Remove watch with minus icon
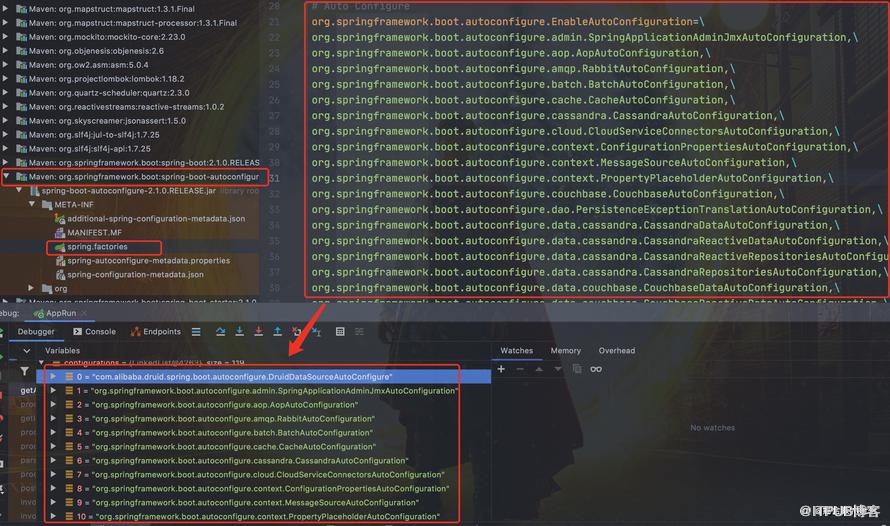Viewport: 890px width, 526px height. (520, 369)
